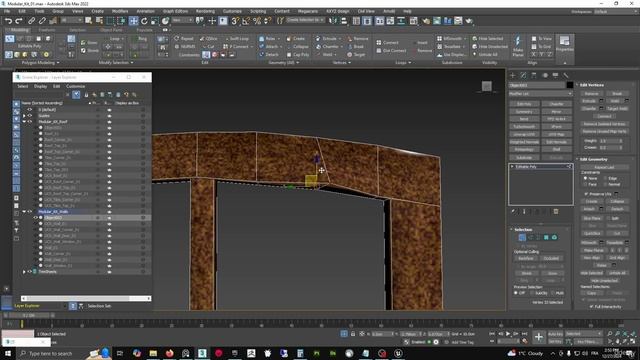Click the Undo arrow in the main toolbar
Image resolution: width=640 pixels, height=360 pixels.
(x=8, y=20)
